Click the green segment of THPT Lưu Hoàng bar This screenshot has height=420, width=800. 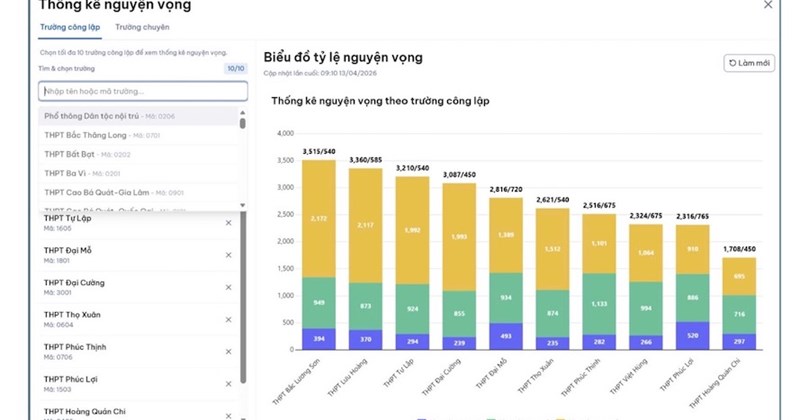click(365, 305)
